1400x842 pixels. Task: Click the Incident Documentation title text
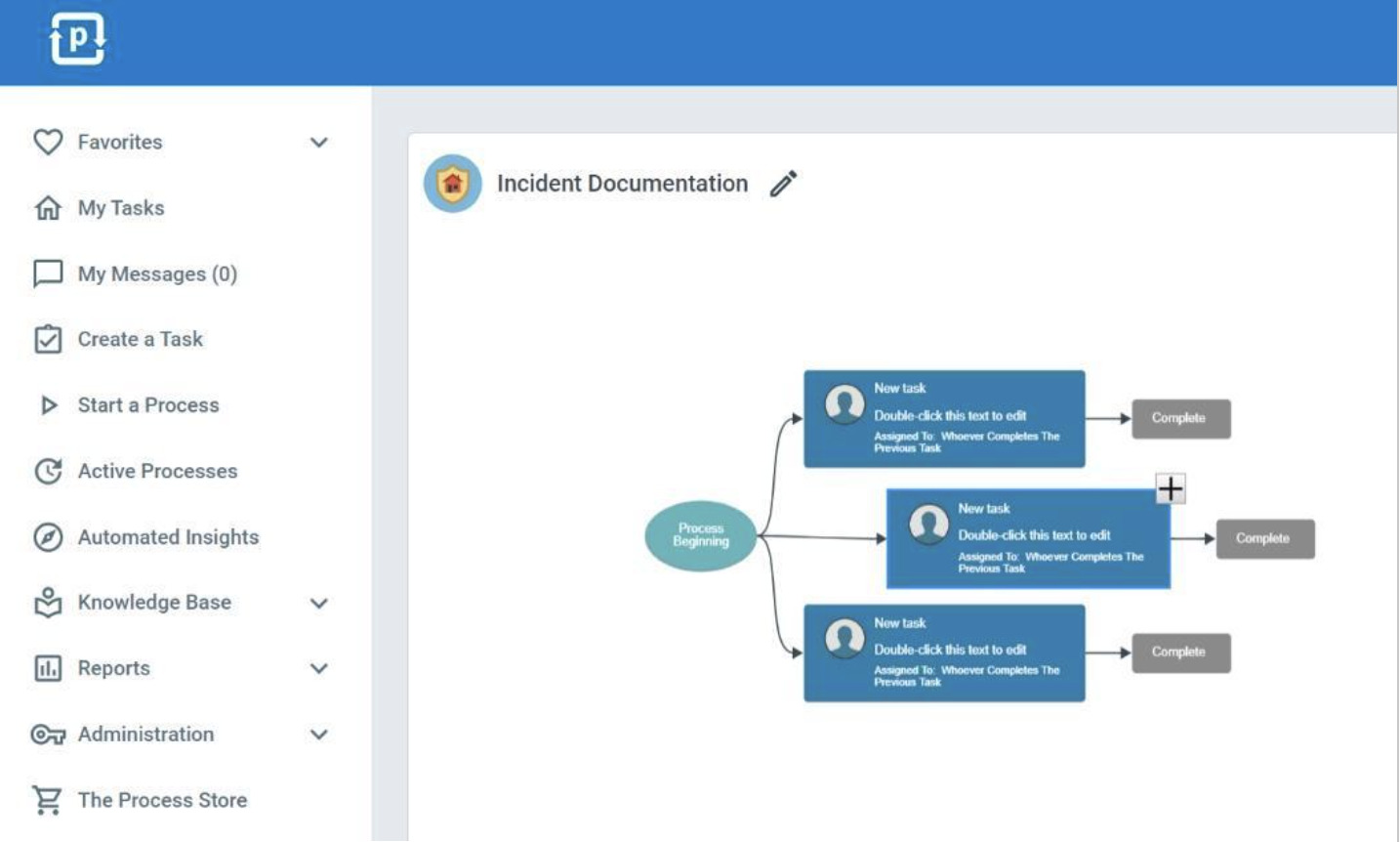[x=622, y=184]
